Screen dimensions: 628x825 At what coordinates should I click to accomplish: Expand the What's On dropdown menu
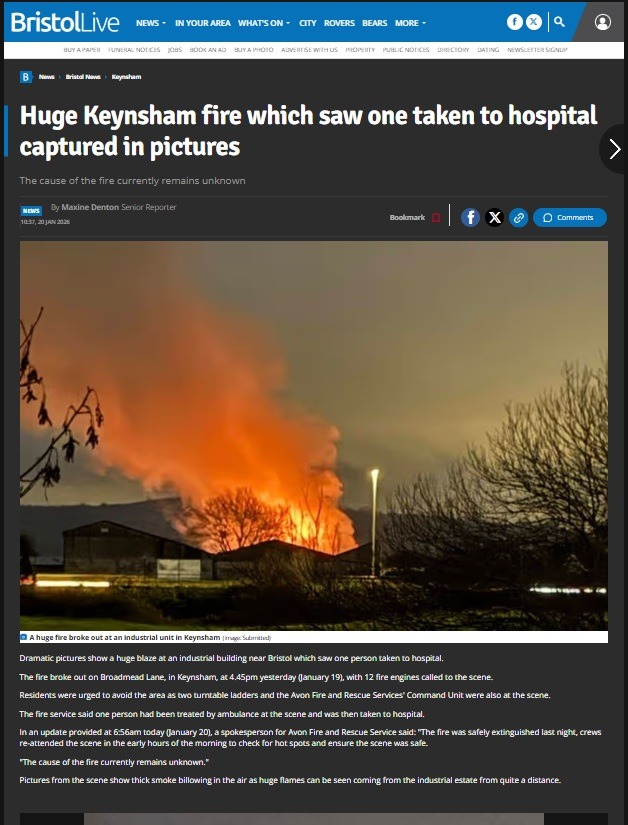click(264, 23)
